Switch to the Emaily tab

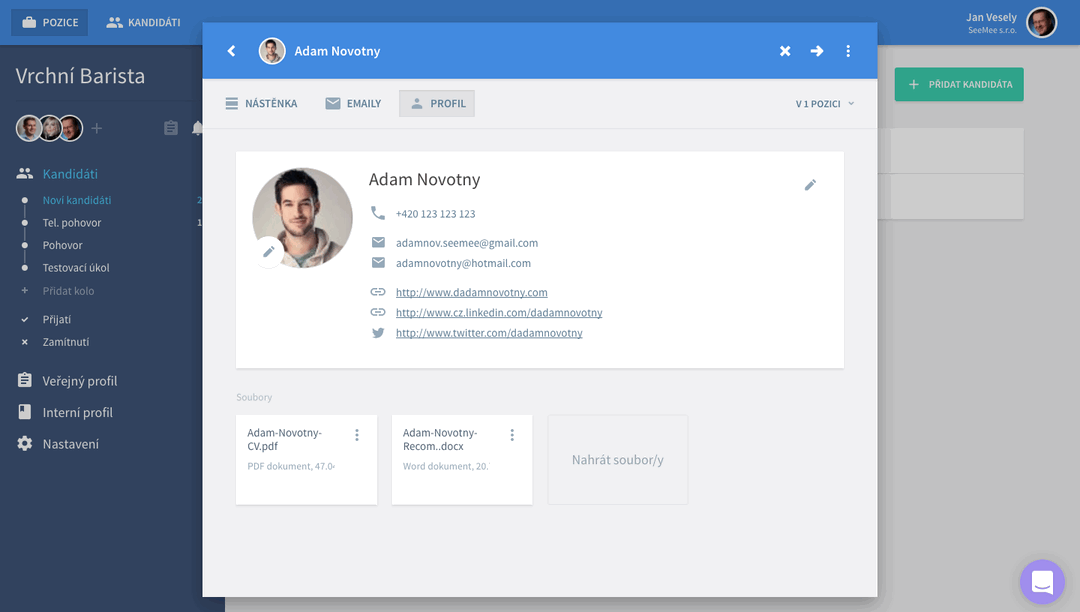coord(353,103)
